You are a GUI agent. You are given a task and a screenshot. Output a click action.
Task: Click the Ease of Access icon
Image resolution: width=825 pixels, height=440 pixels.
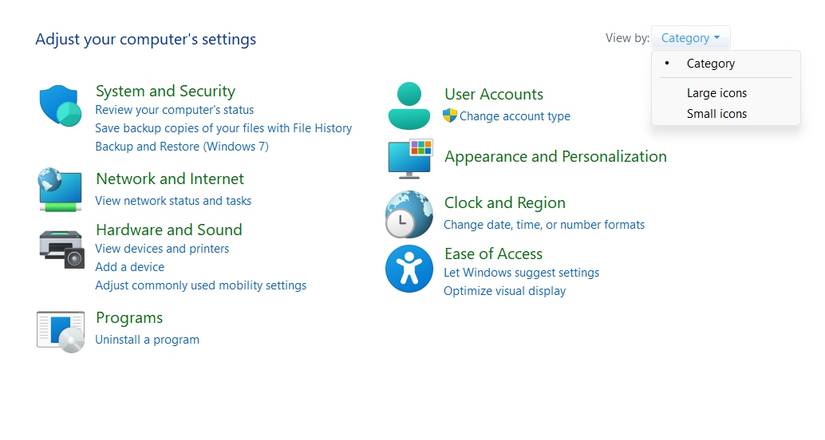408,268
